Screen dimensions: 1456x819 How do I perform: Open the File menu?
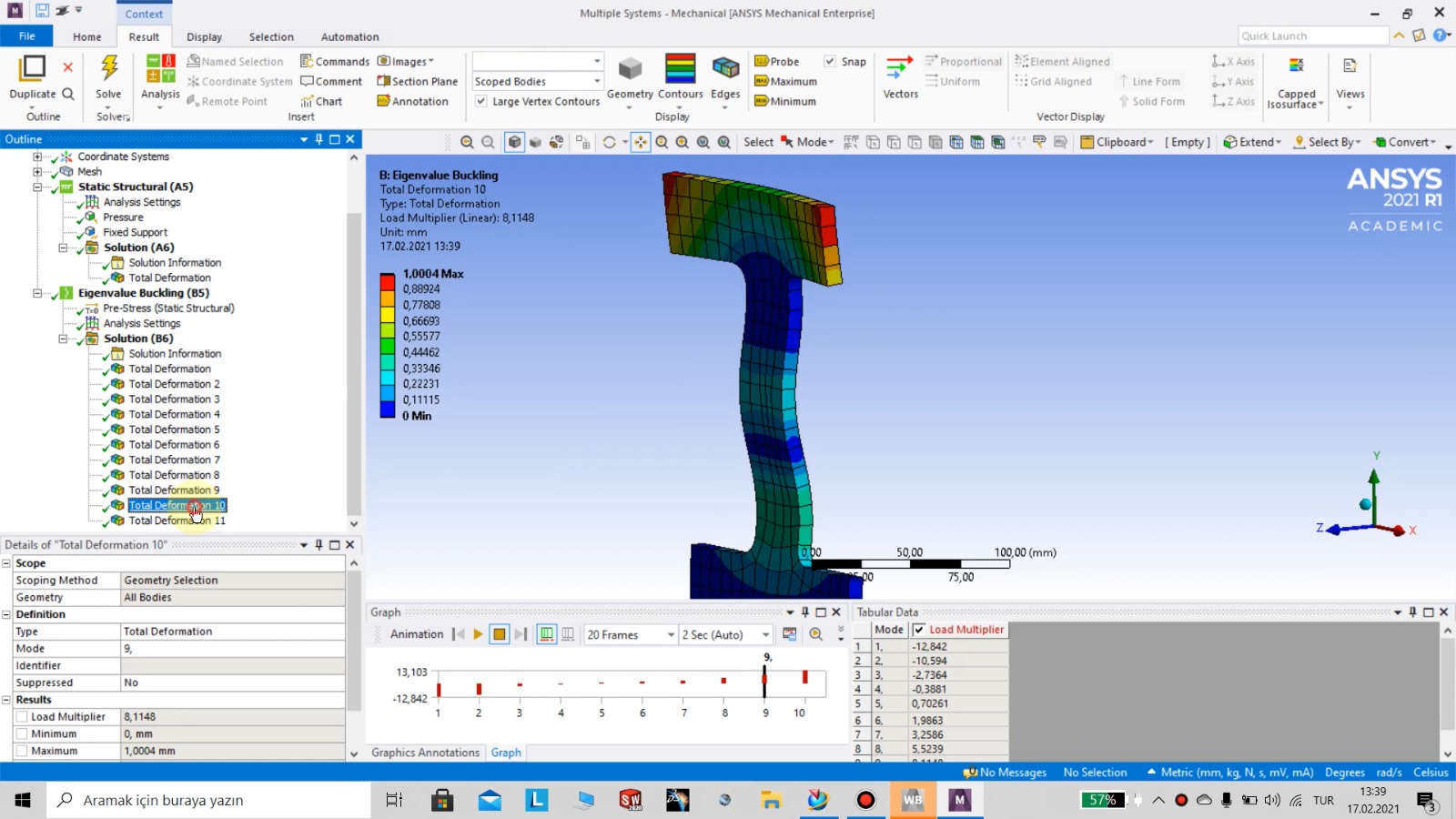[x=26, y=36]
